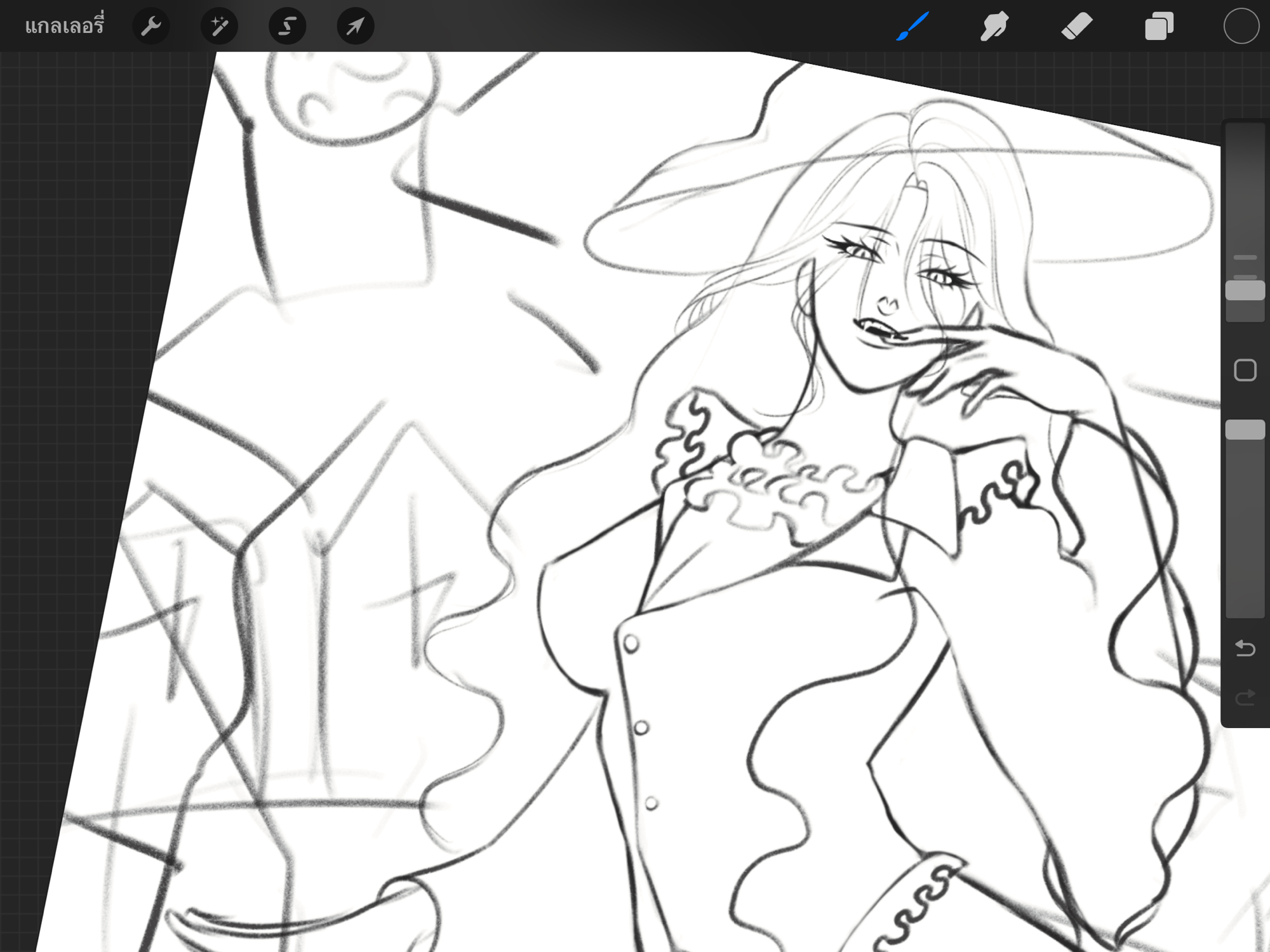Undo the last stroke
Viewport: 1270px width, 952px height.
point(1245,648)
